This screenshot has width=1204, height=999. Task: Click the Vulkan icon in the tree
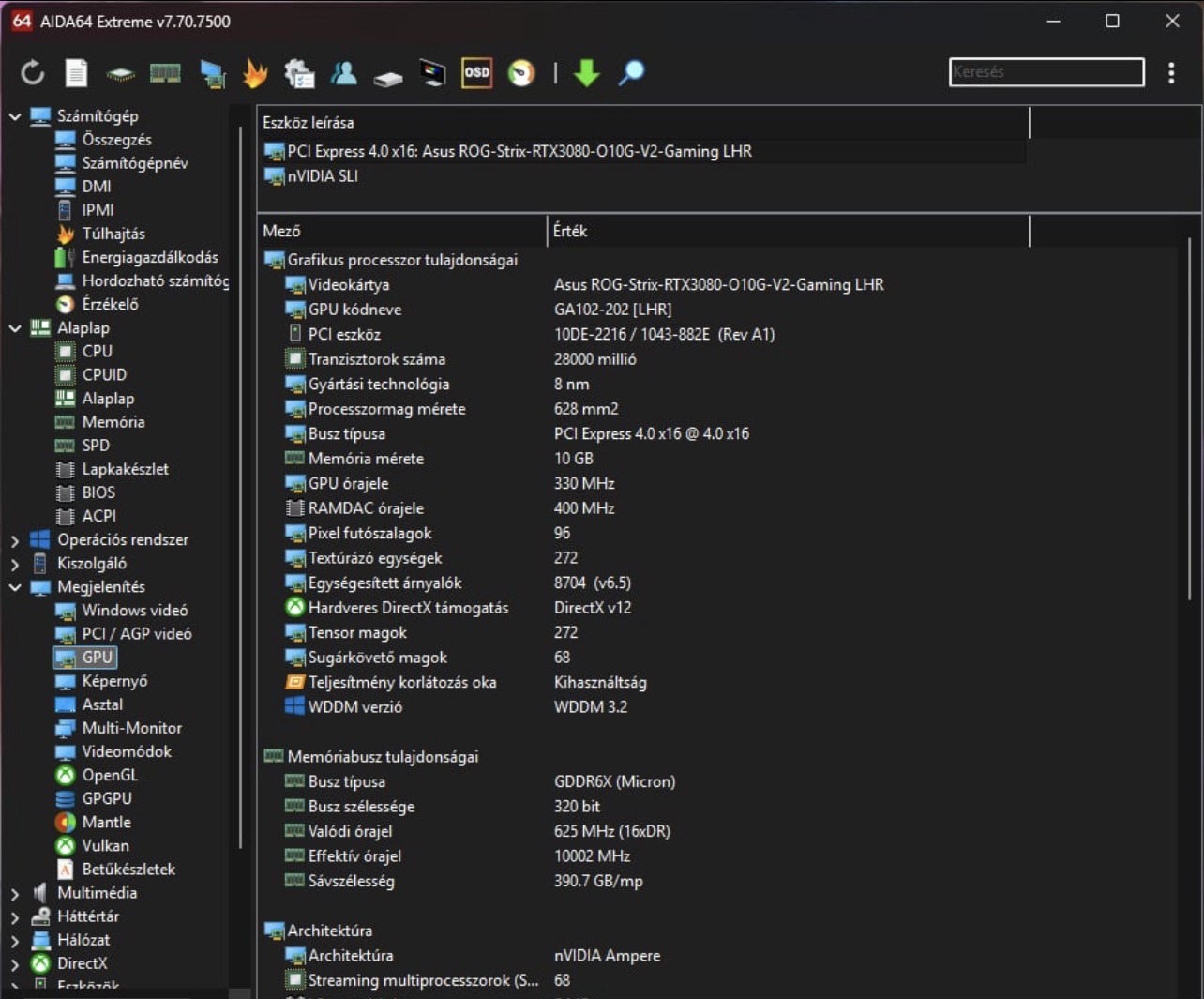point(65,845)
